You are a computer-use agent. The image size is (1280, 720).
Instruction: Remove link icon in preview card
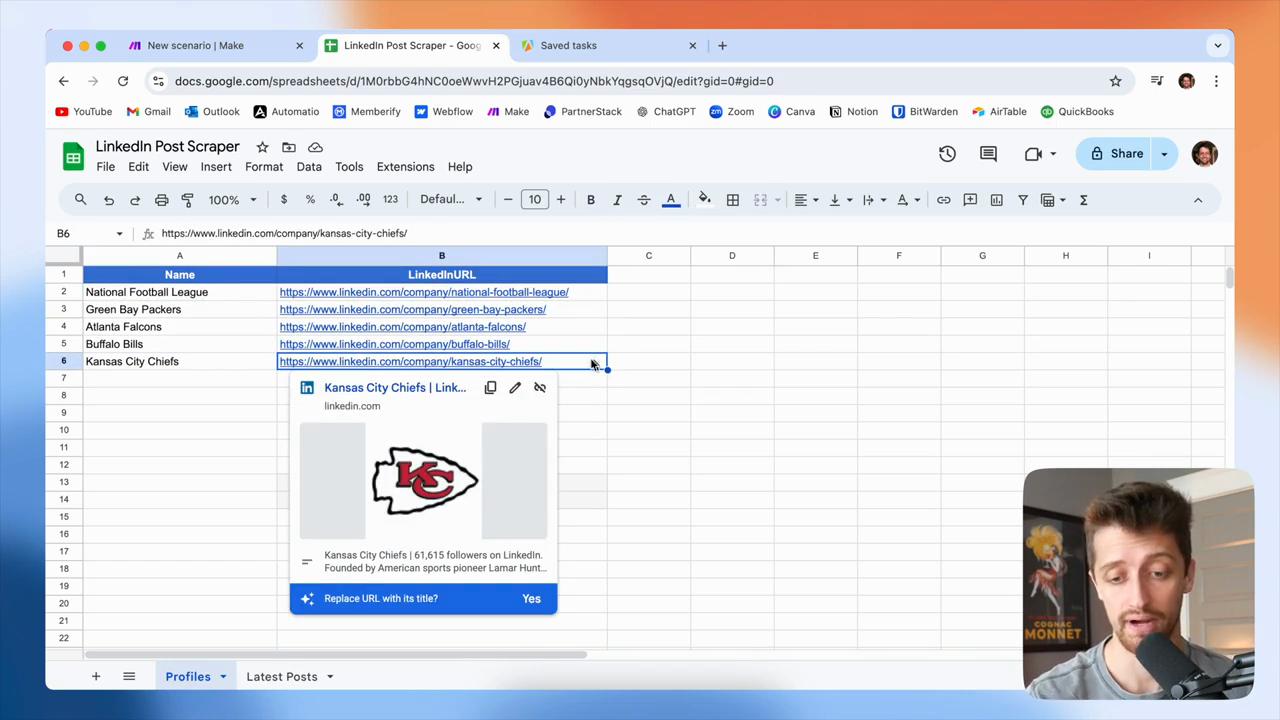click(x=540, y=388)
